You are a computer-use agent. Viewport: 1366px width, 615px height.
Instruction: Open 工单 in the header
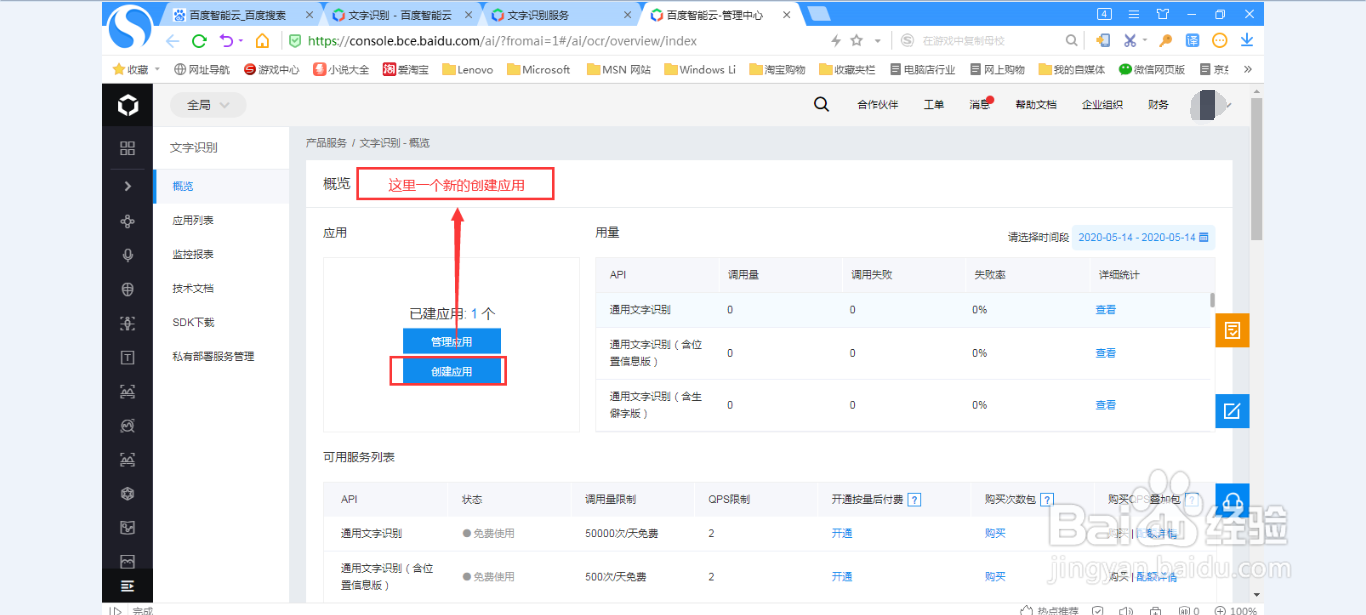[934, 105]
